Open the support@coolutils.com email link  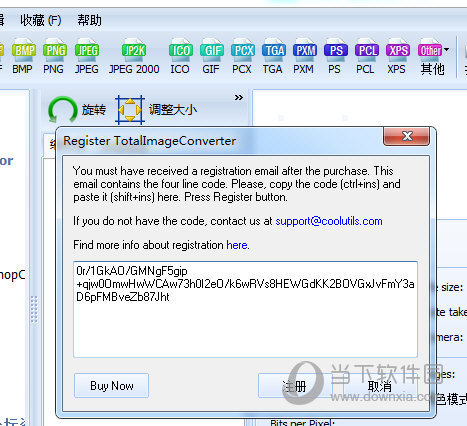329,221
